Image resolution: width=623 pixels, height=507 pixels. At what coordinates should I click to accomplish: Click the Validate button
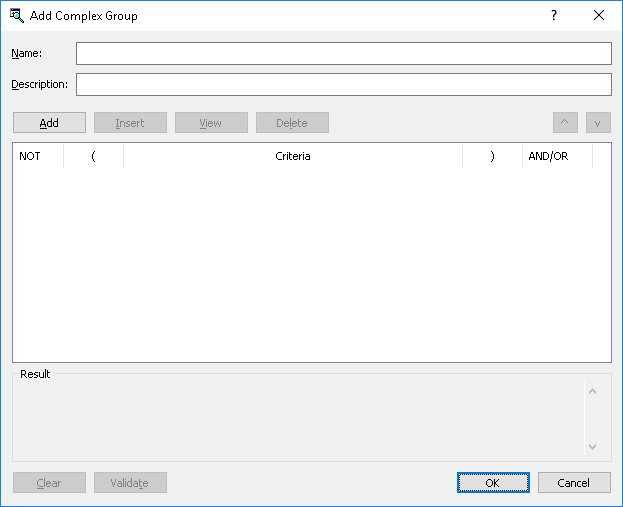coord(130,483)
